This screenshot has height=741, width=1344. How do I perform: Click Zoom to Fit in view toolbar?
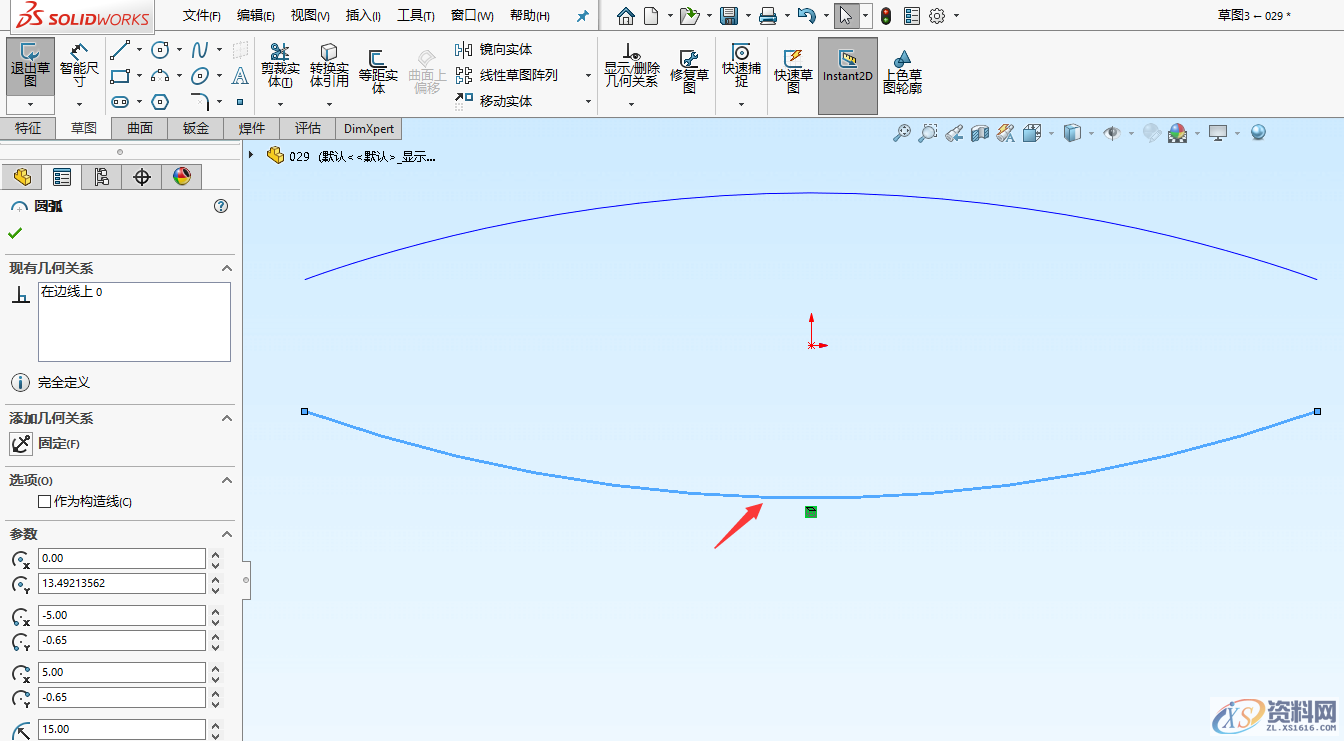tap(902, 132)
